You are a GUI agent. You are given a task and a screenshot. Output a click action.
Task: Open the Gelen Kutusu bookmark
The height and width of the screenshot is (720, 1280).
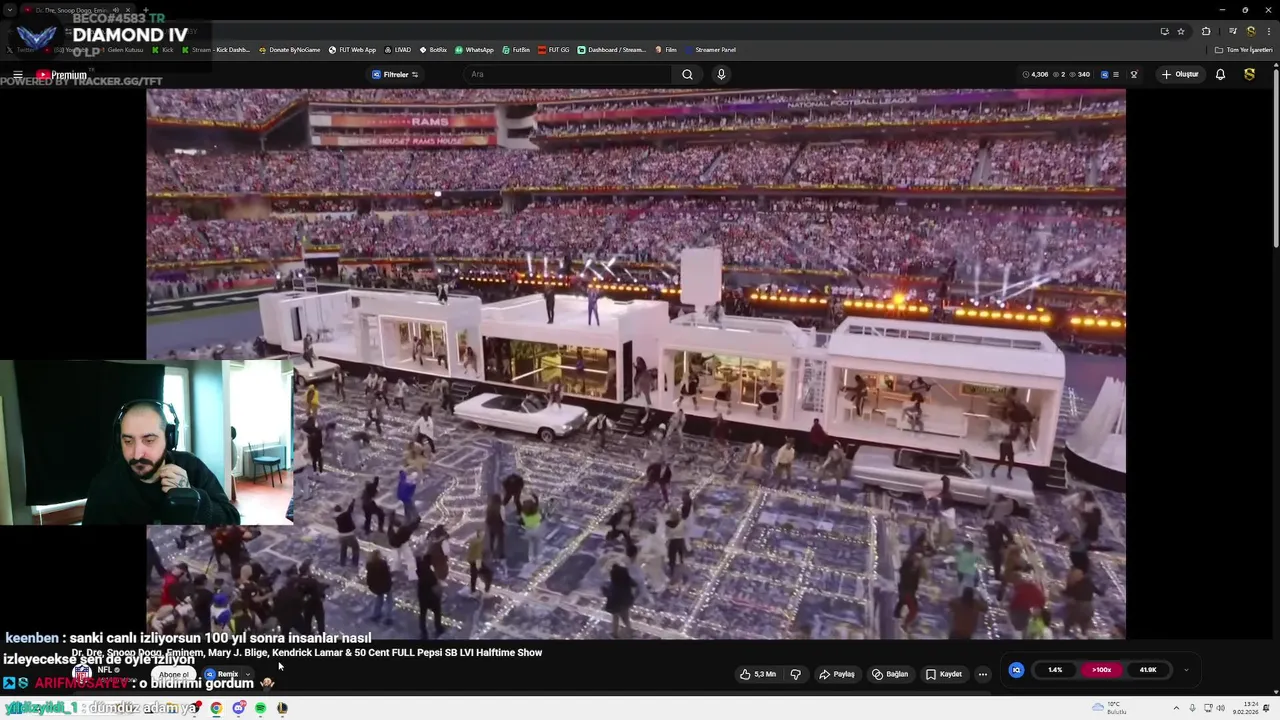pyautogui.click(x=120, y=49)
